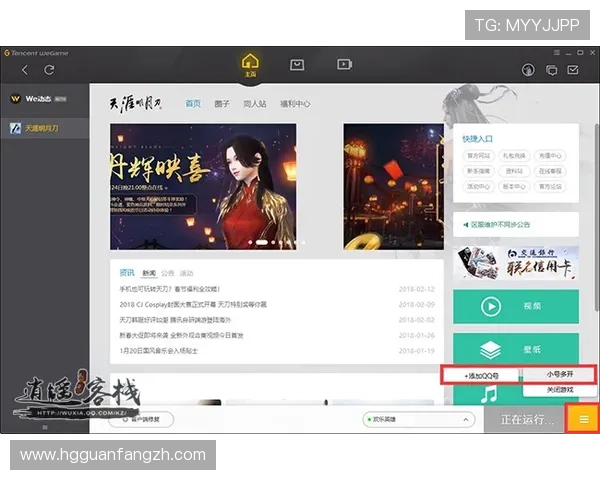
Task: Open the 交通银行 联名信用卡 ad banner
Action: point(515,263)
